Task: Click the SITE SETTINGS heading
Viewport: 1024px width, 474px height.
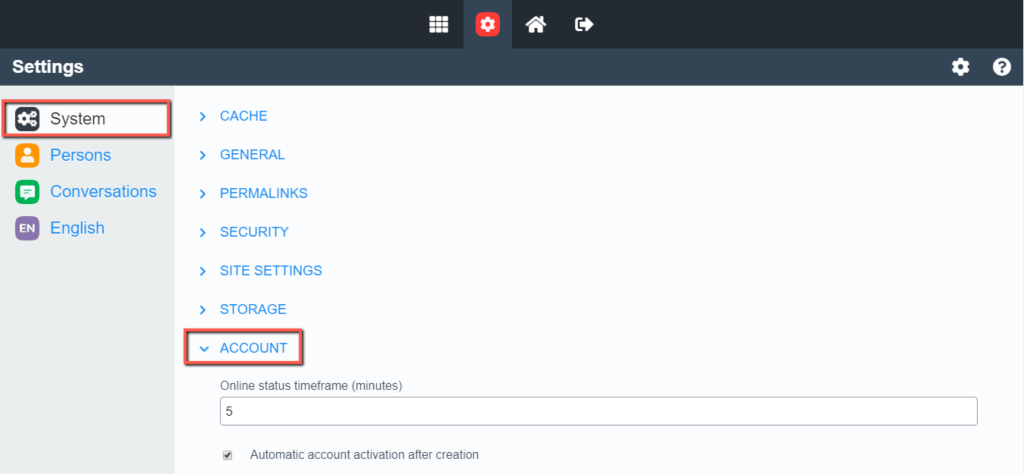Action: pyautogui.click(x=271, y=270)
